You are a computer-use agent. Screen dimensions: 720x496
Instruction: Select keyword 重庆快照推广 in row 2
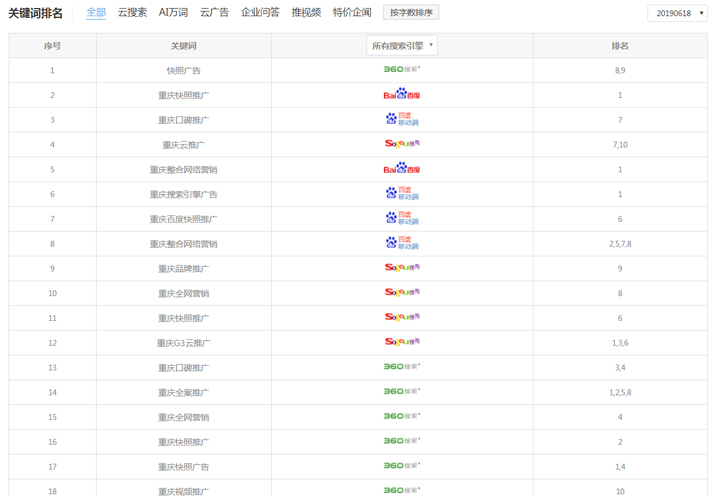pyautogui.click(x=183, y=95)
